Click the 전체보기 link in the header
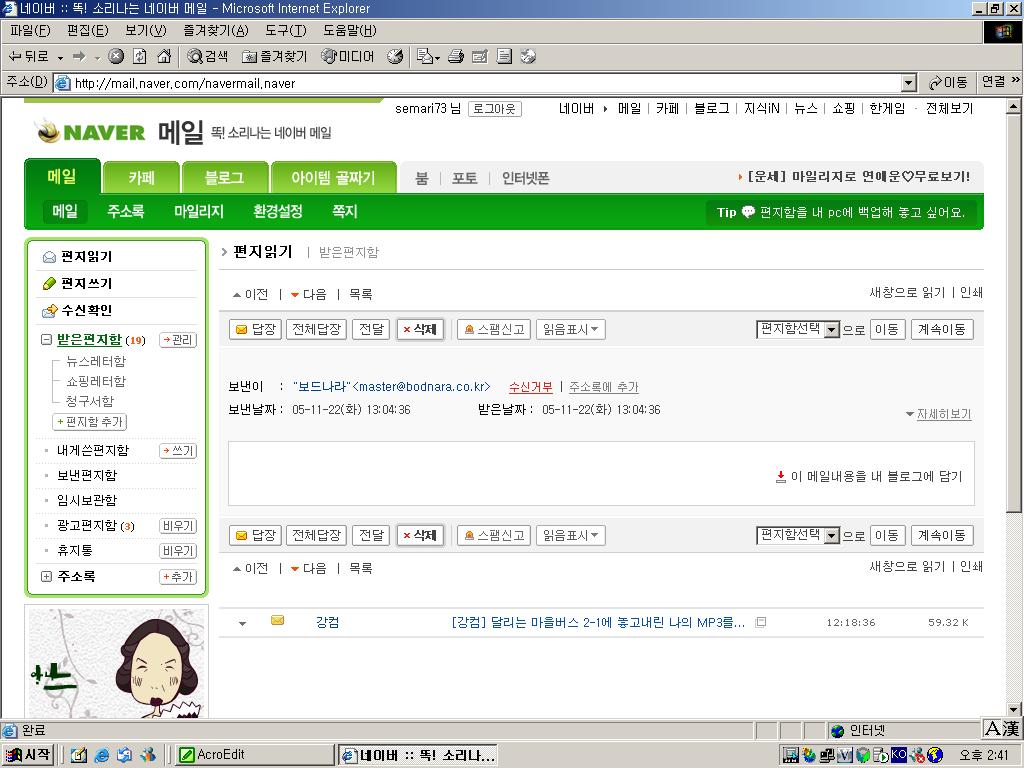This screenshot has height=768, width=1024. point(949,108)
